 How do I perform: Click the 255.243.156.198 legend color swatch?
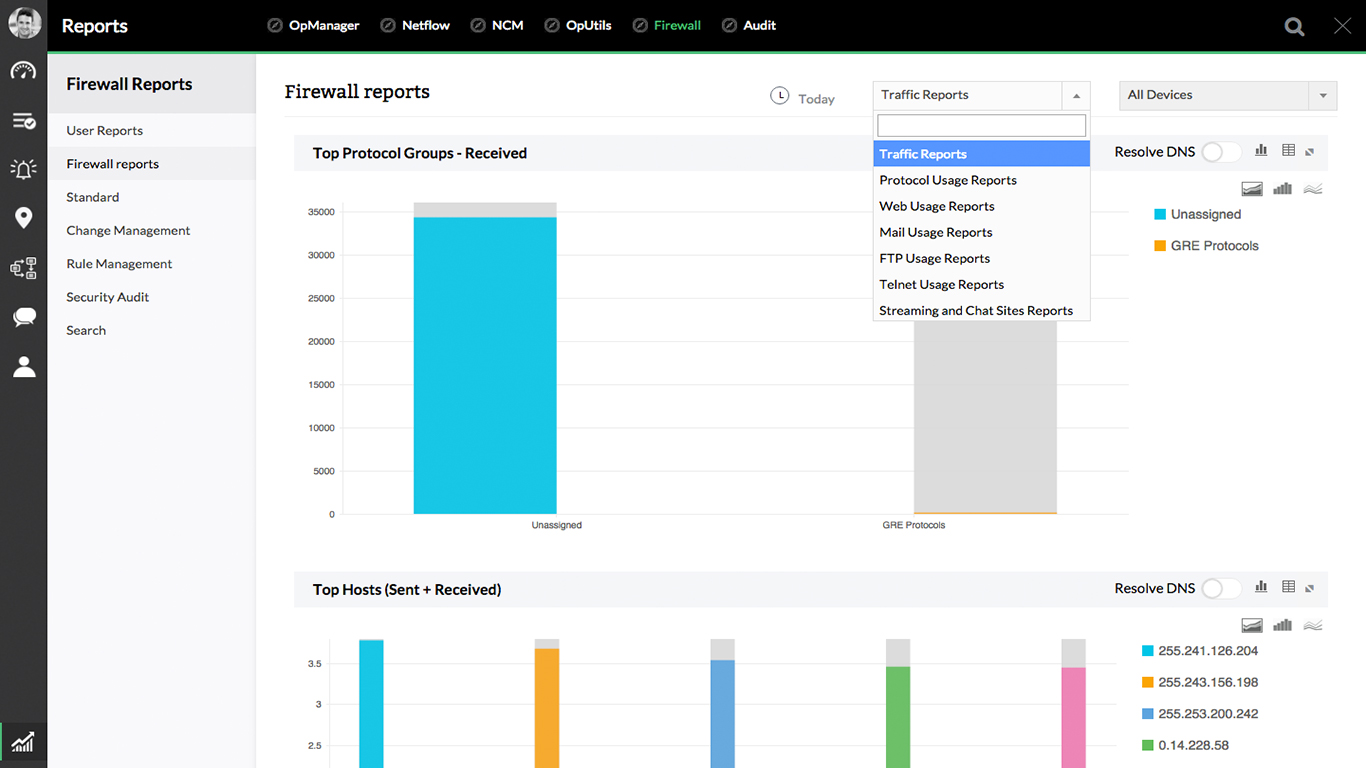(1148, 682)
